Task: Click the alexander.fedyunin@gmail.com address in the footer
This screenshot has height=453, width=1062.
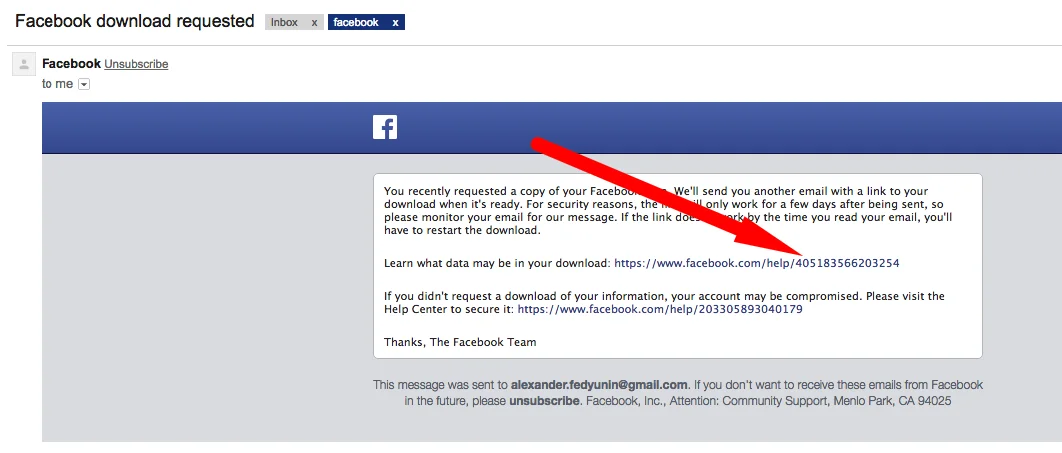Action: point(599,385)
